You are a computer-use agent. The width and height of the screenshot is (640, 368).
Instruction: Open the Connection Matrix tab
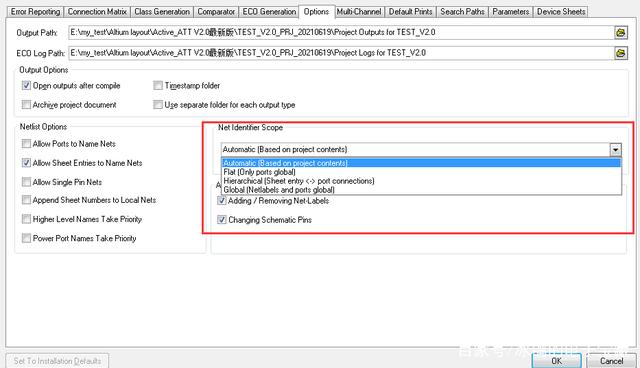tap(97, 12)
